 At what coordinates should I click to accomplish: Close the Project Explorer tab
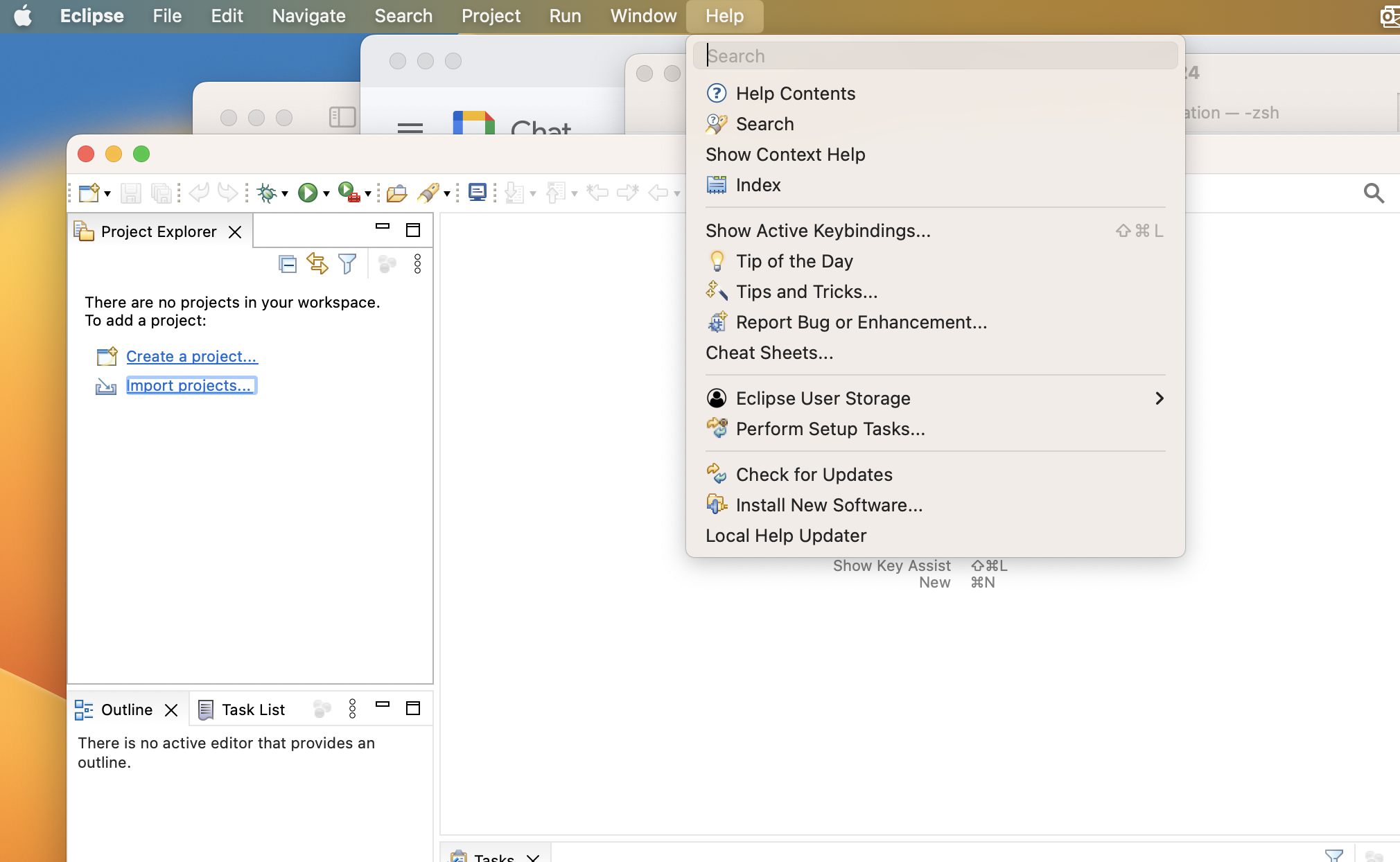235,232
